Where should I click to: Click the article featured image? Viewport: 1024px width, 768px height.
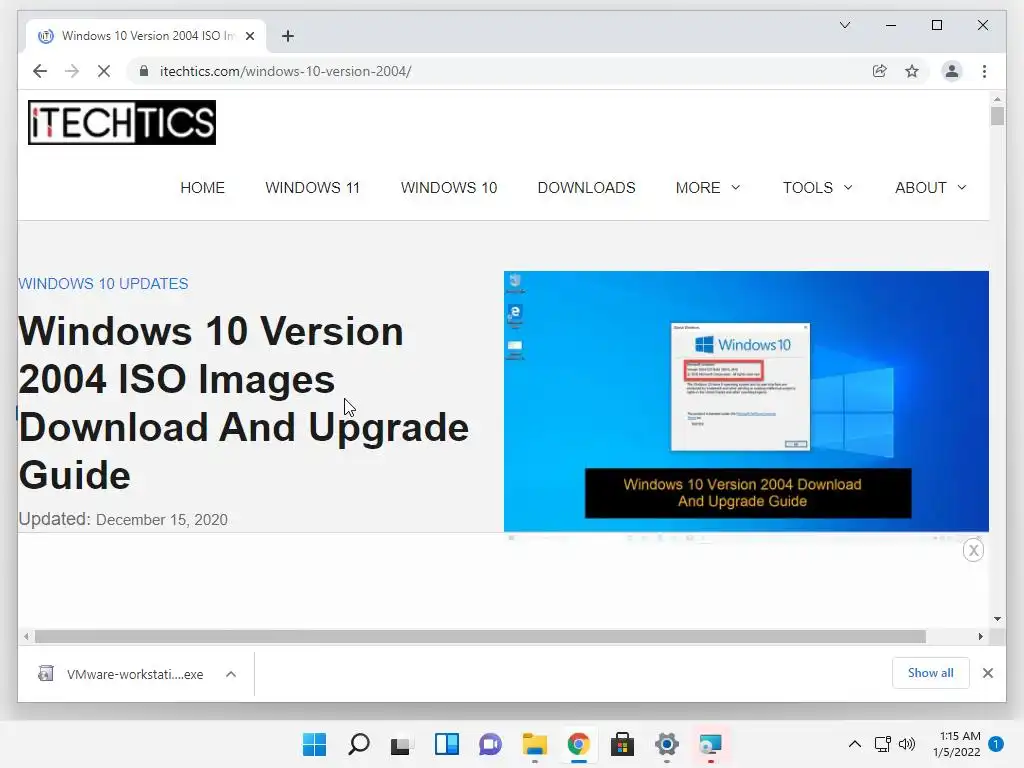point(746,401)
